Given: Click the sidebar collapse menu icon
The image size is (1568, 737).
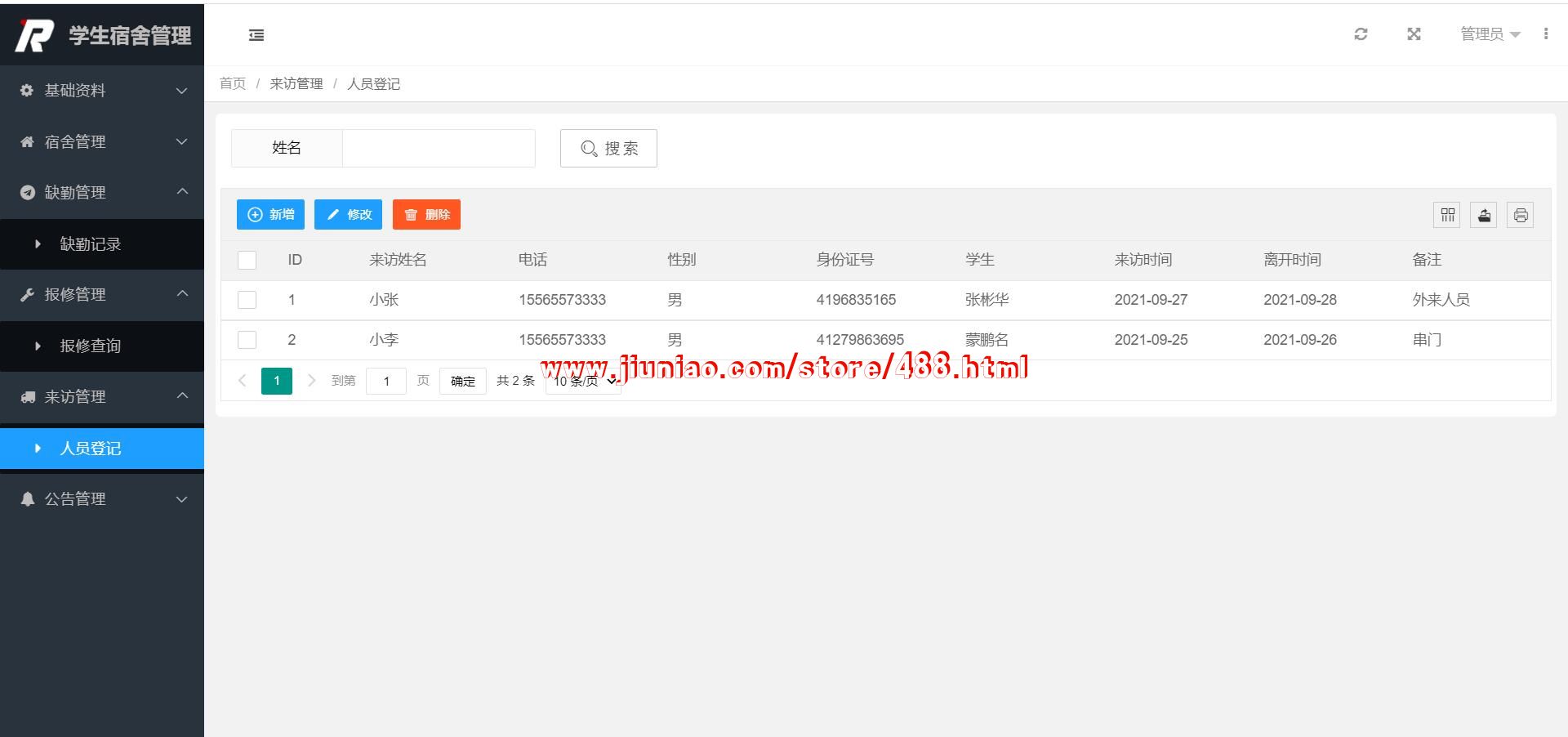Looking at the screenshot, I should point(256,34).
